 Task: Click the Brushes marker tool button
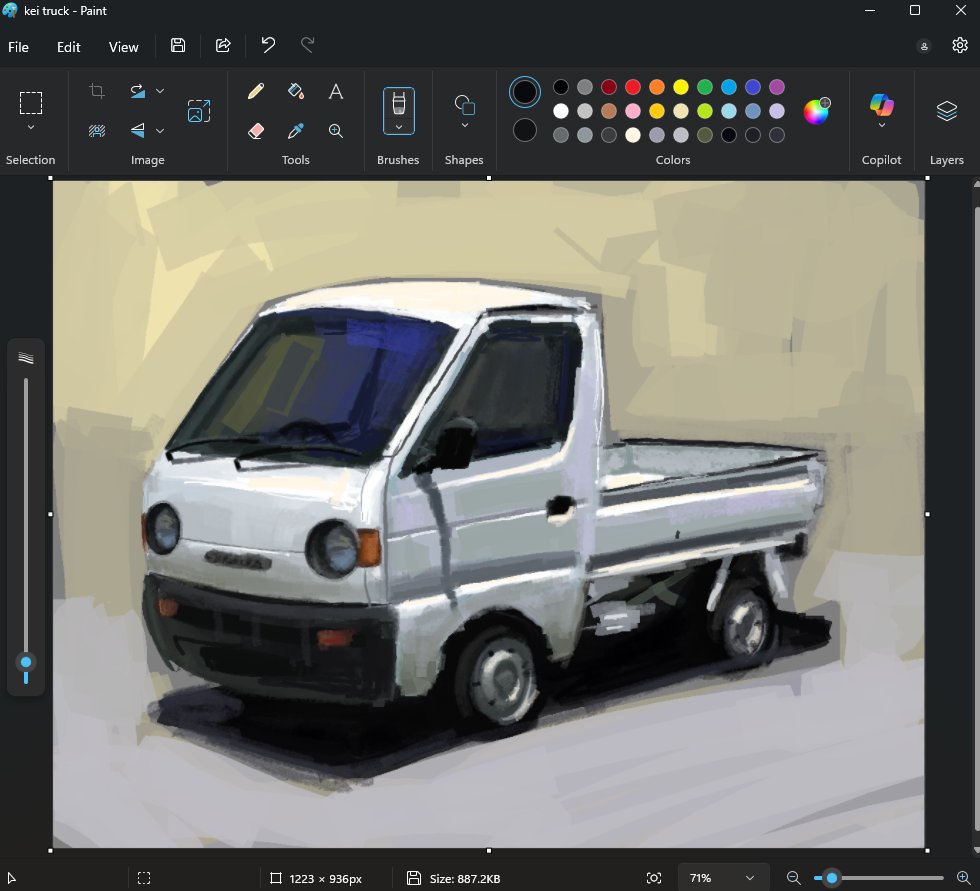point(399,103)
